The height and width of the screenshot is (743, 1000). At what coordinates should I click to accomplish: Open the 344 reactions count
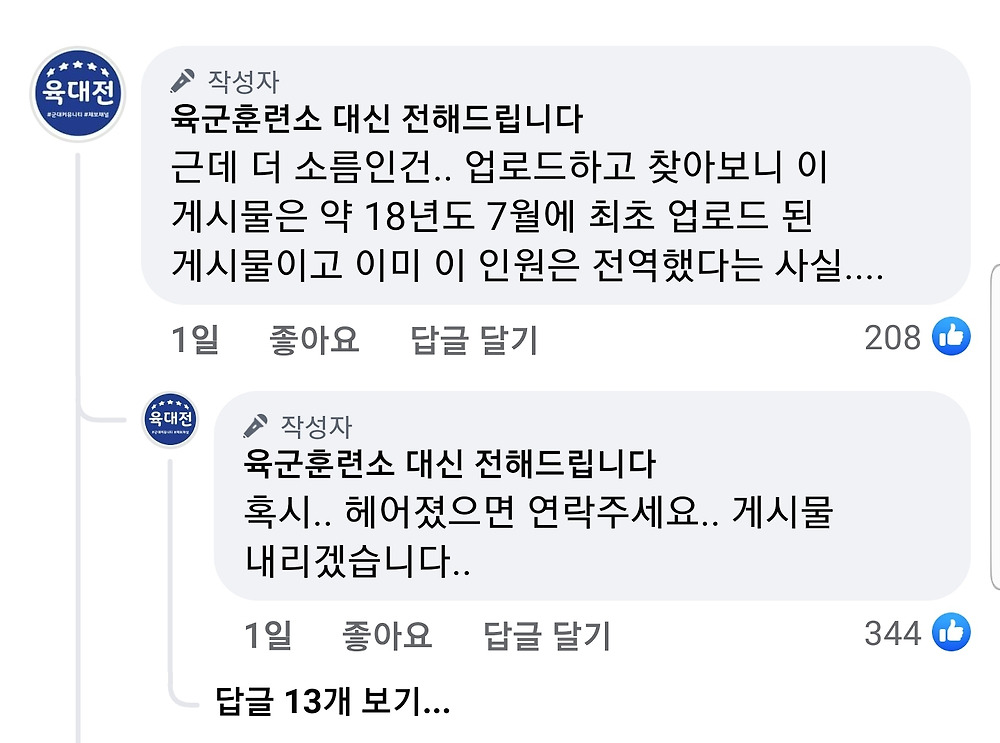[892, 633]
